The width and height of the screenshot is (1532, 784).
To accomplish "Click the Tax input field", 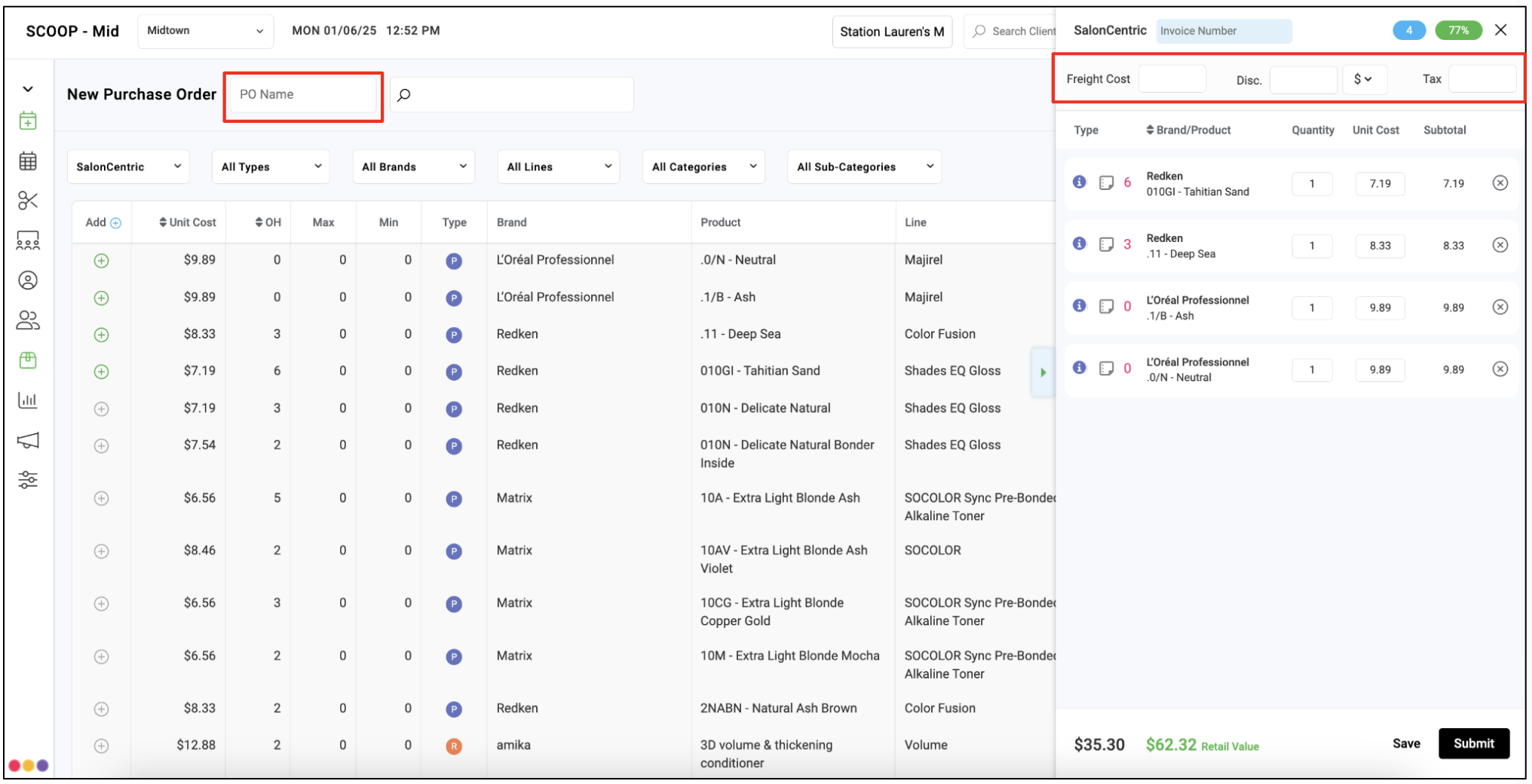I will point(1482,79).
